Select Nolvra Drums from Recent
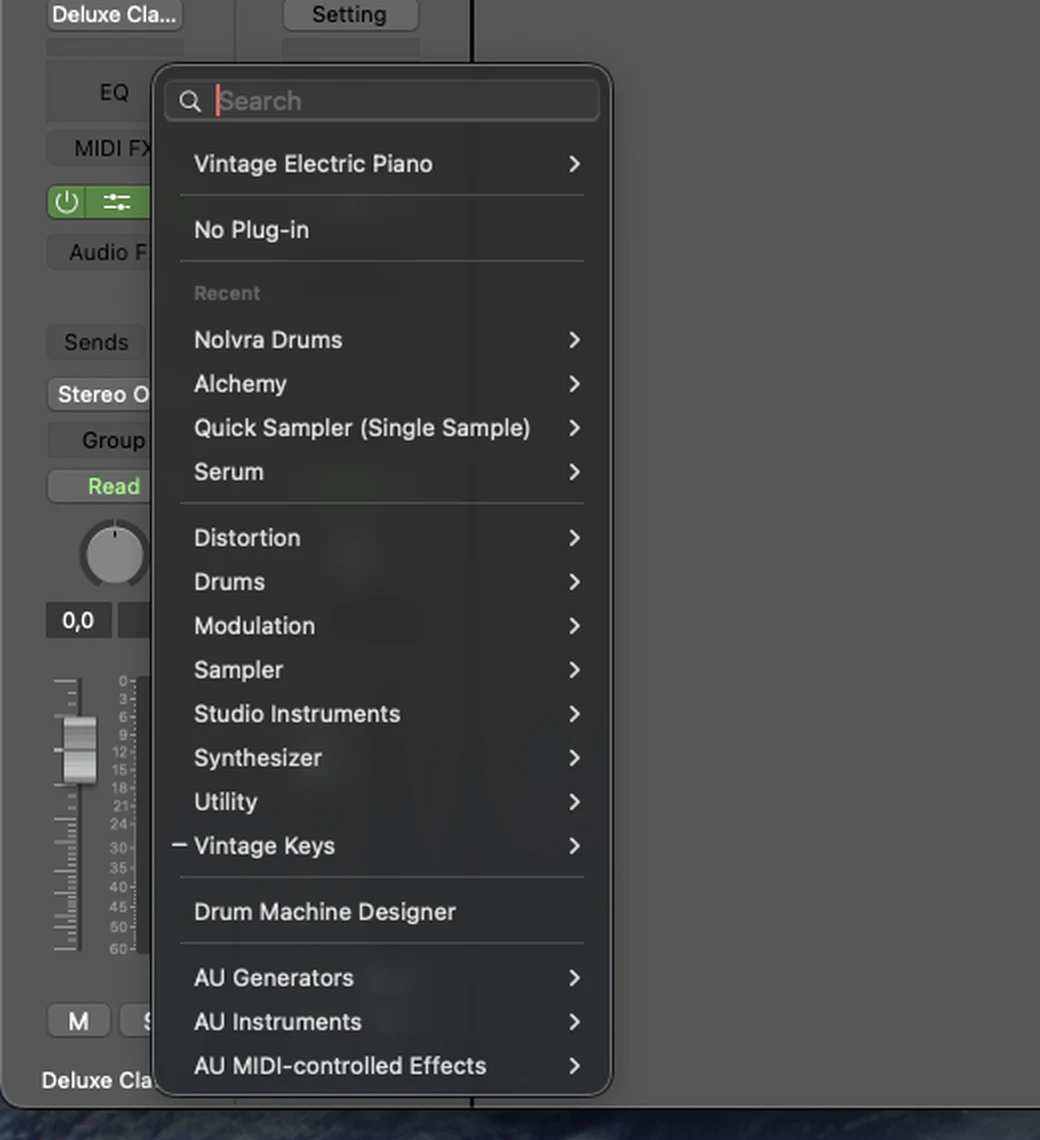The height and width of the screenshot is (1140, 1040). tap(382, 340)
